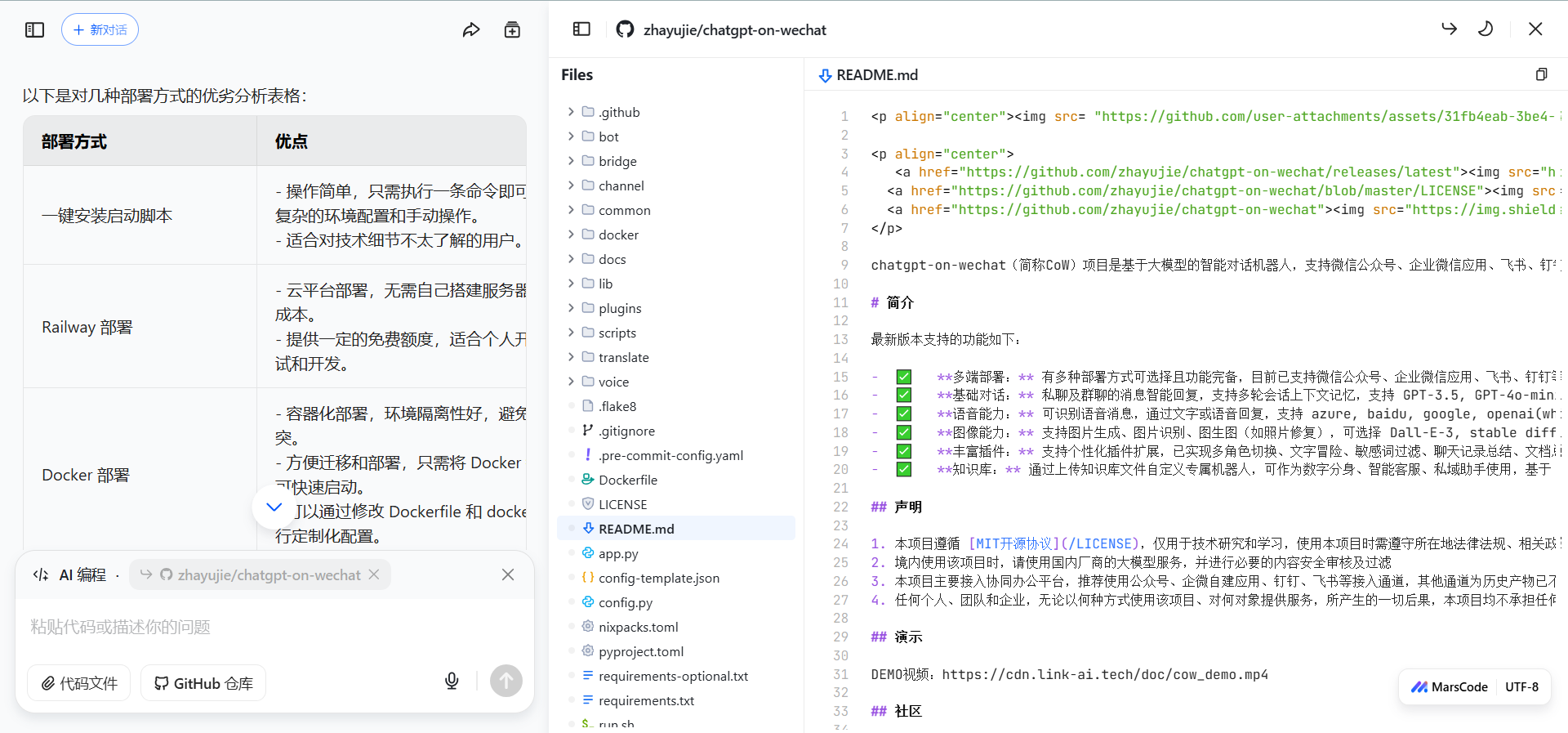
Task: Click the share arrow icon in the chat header
Action: (x=471, y=30)
